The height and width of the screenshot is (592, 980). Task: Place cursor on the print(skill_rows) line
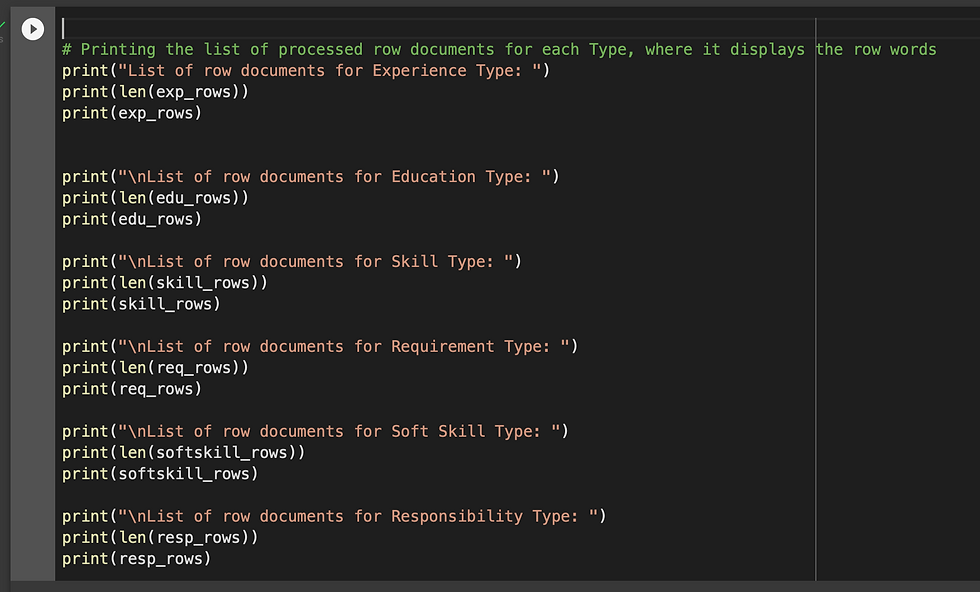tap(141, 304)
